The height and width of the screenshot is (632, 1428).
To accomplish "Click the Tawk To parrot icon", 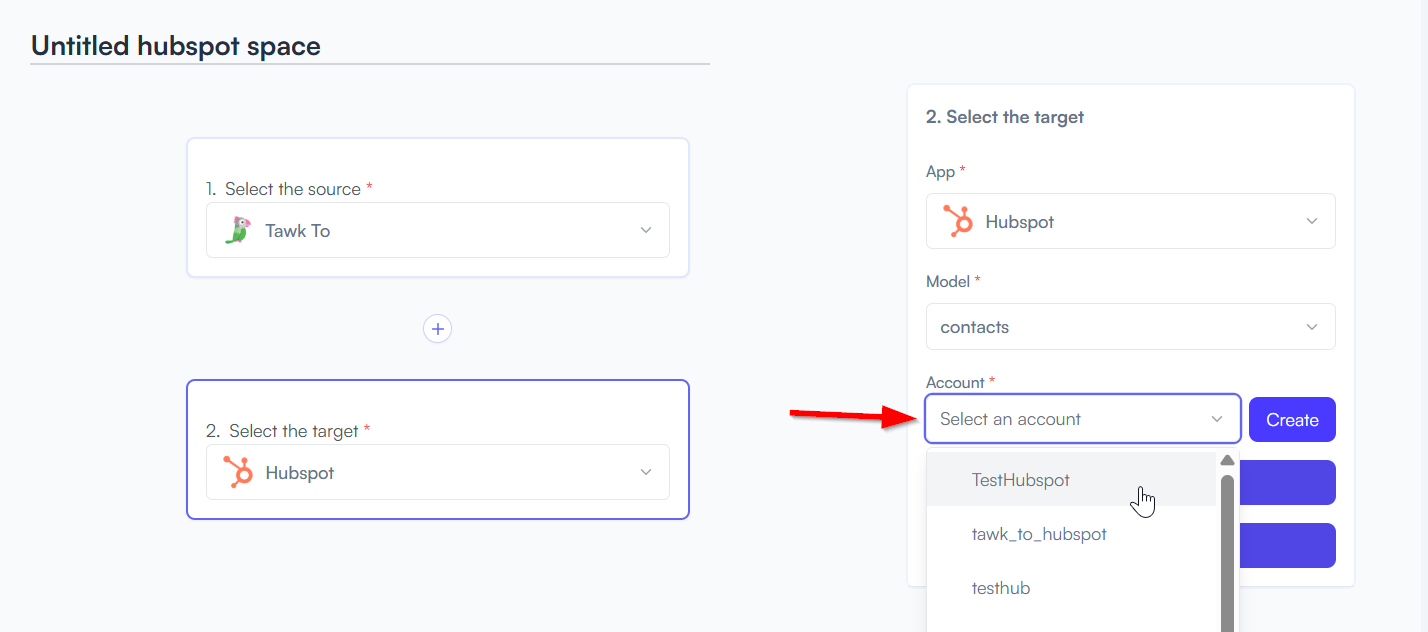I will pyautogui.click(x=236, y=230).
